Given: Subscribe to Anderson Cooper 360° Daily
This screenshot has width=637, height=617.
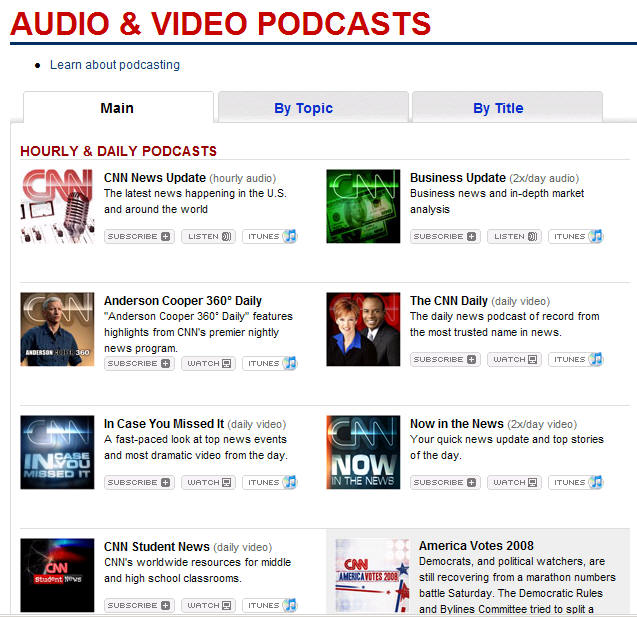Looking at the screenshot, I should tap(139, 363).
